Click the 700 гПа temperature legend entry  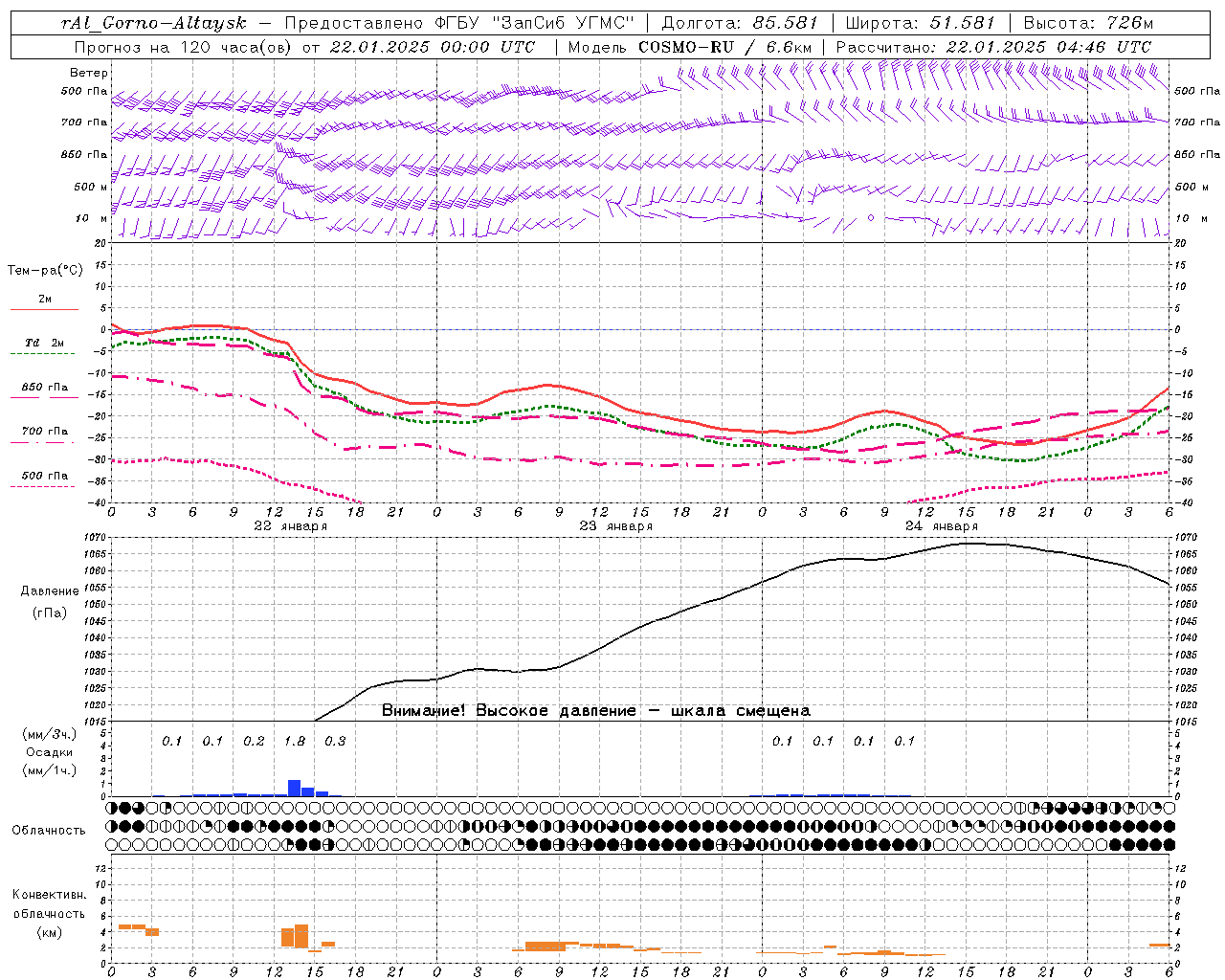(45, 432)
